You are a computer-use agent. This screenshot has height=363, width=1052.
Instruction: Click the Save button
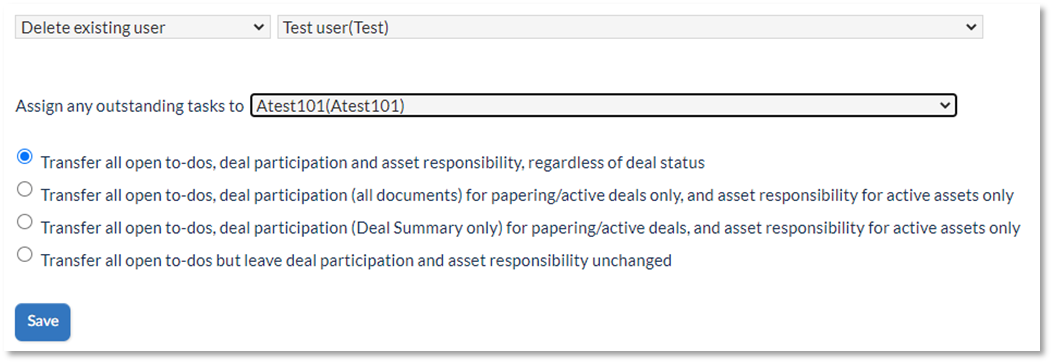click(43, 321)
